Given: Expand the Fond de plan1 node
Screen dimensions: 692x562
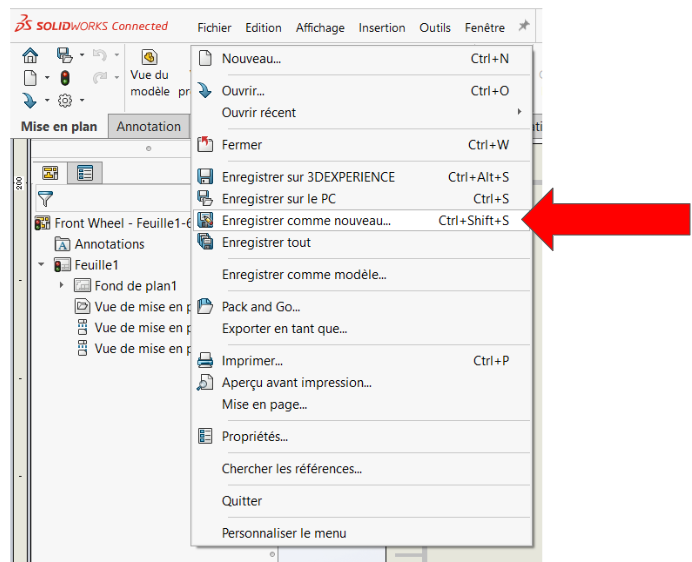Looking at the screenshot, I should click(62, 286).
